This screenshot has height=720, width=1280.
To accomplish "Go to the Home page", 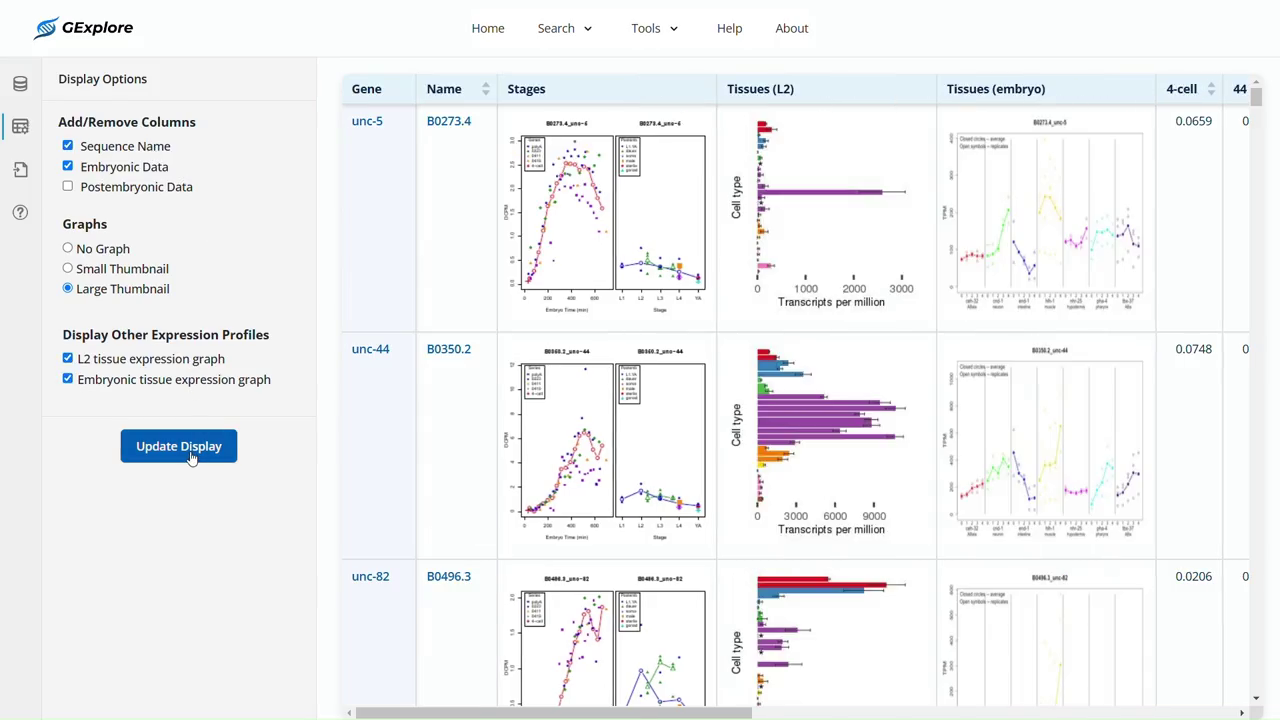I will pyautogui.click(x=488, y=28).
